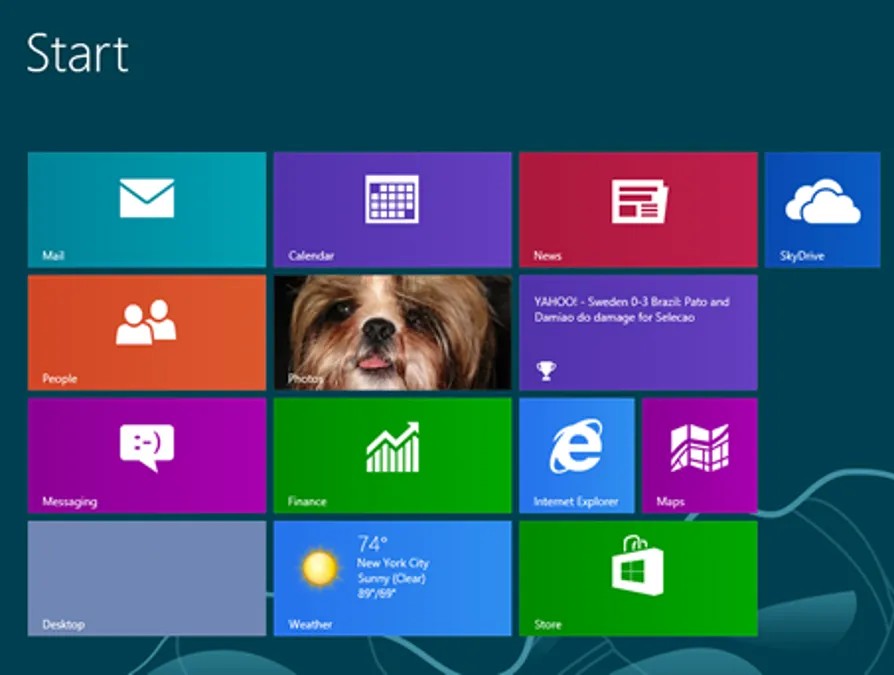
Task: Click the trophy icon on sports tile
Action: coord(545,371)
